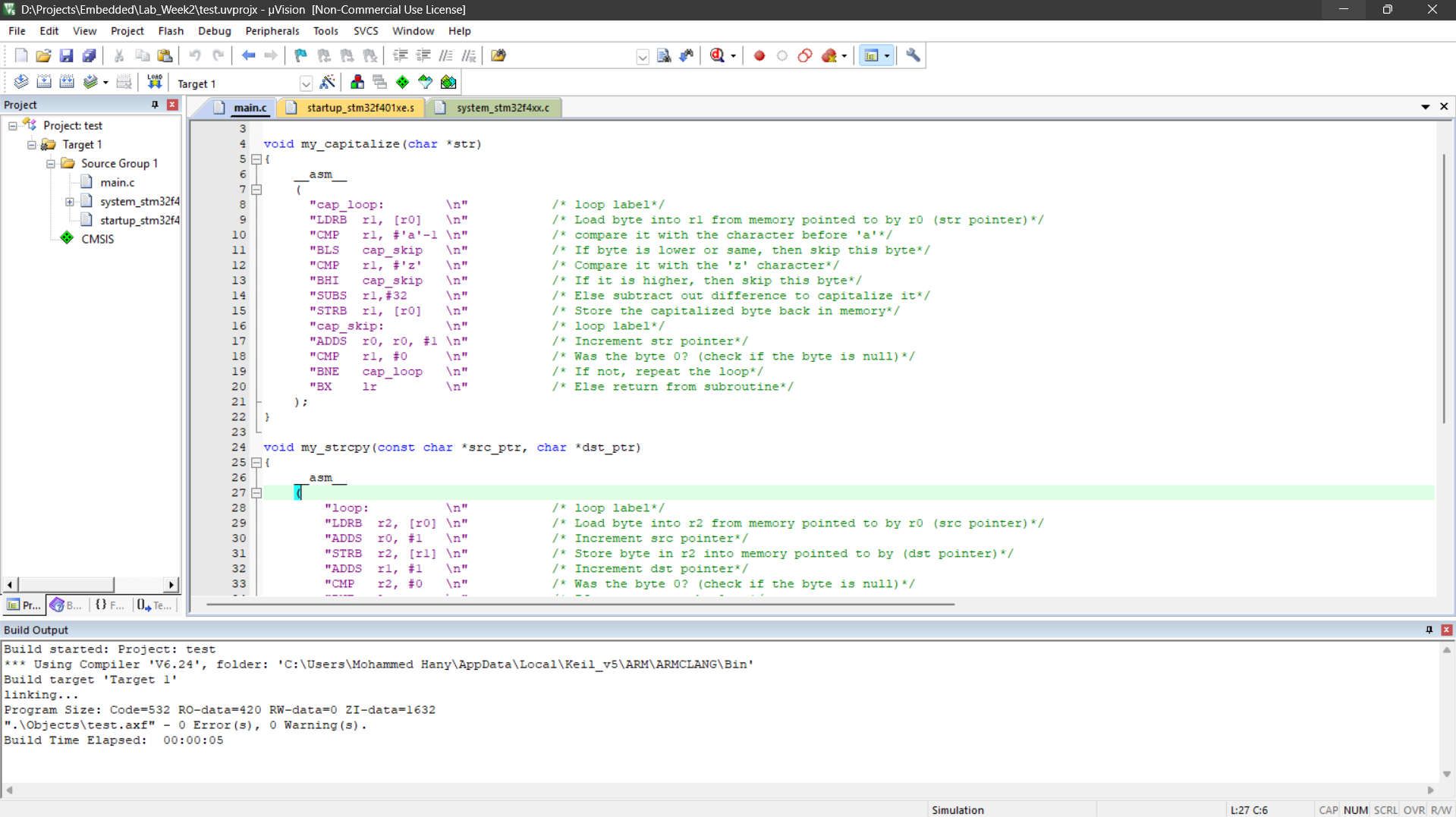This screenshot has height=817, width=1456.
Task: Open the Configuration wrench icon
Action: (913, 55)
